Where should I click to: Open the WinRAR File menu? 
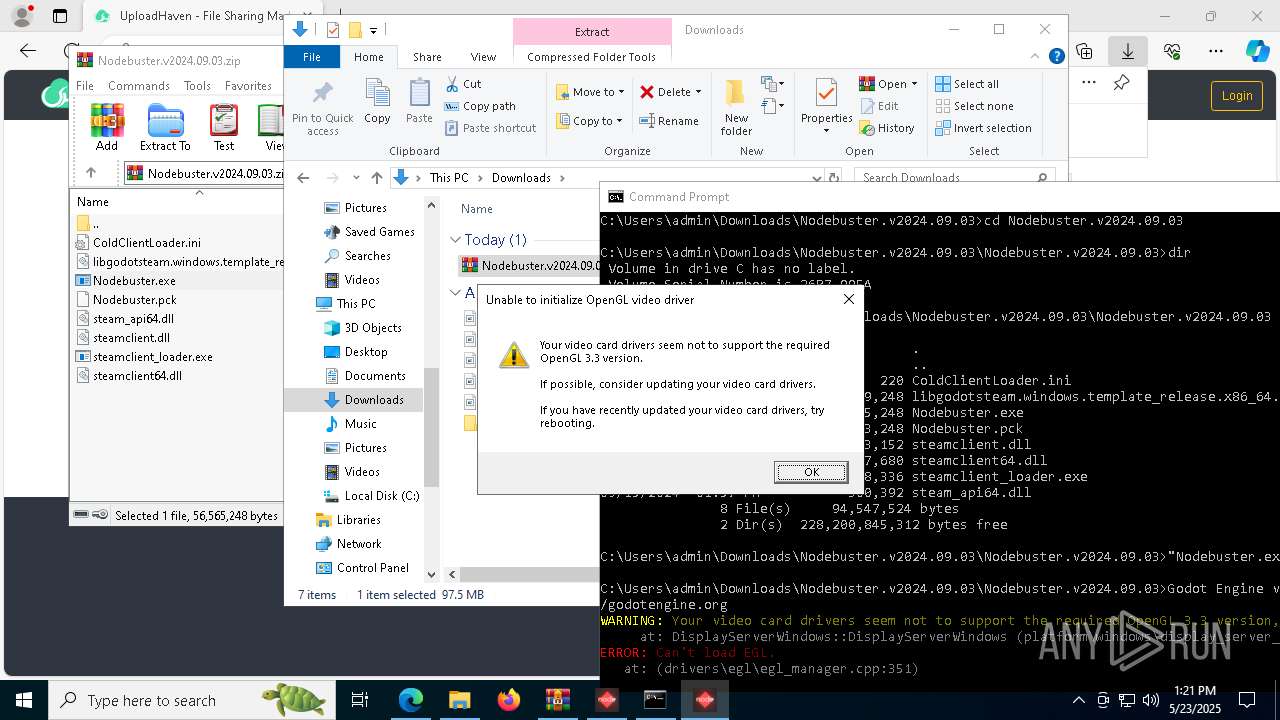pos(85,86)
